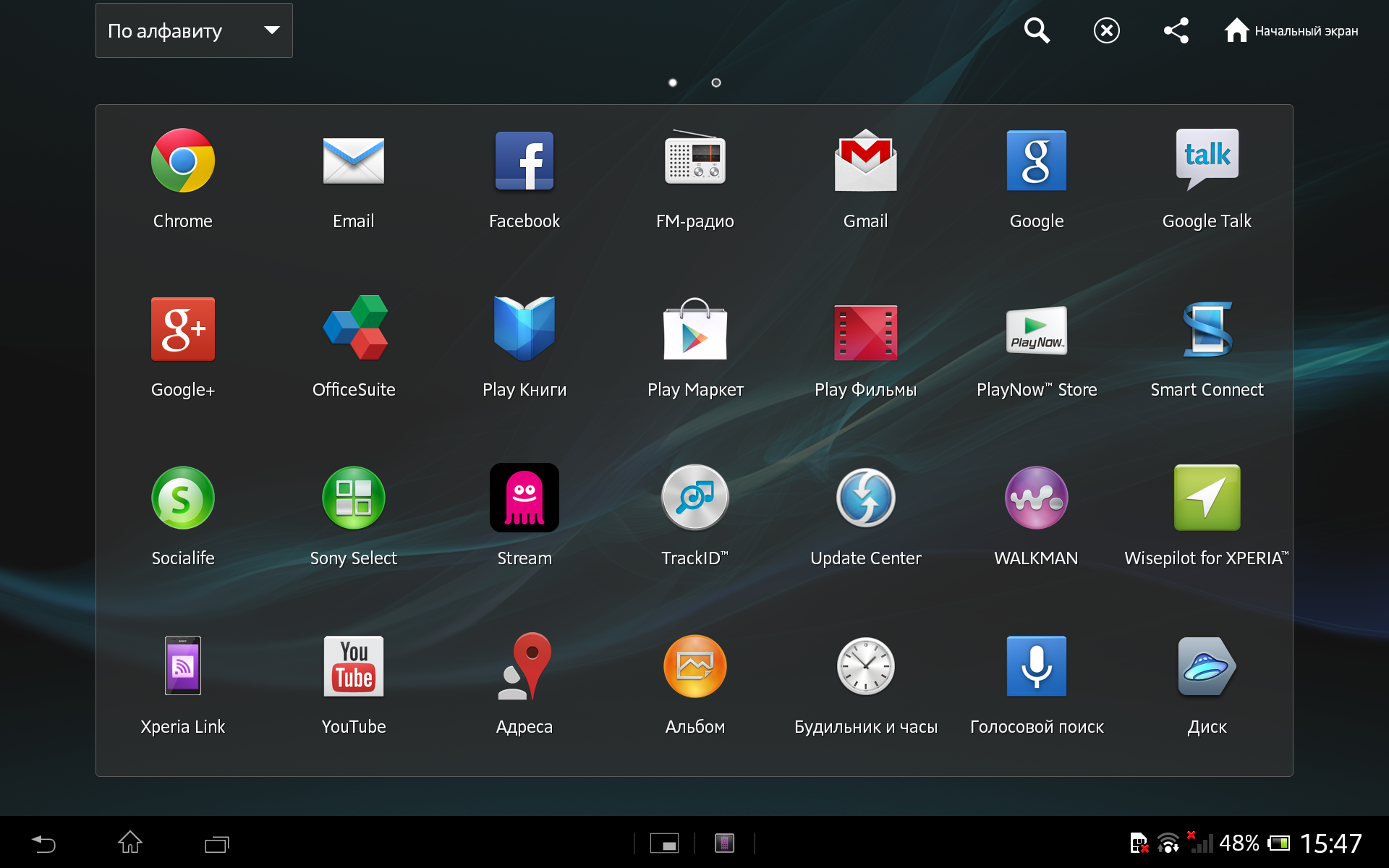The width and height of the screenshot is (1389, 868).
Task: Launch TrackID music recognition
Action: pyautogui.click(x=695, y=498)
